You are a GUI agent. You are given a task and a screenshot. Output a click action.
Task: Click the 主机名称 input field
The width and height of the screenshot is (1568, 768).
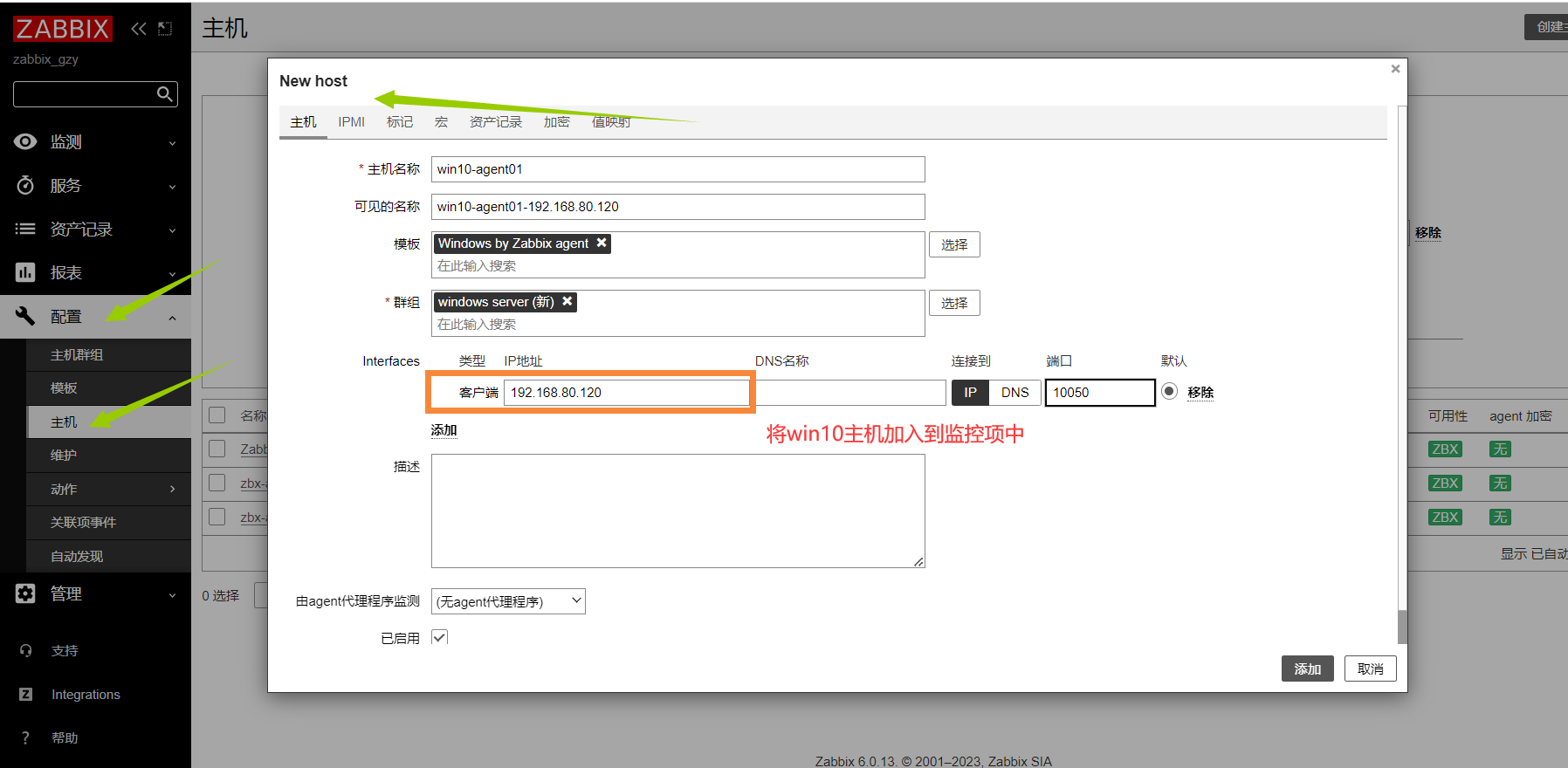pyautogui.click(x=677, y=169)
